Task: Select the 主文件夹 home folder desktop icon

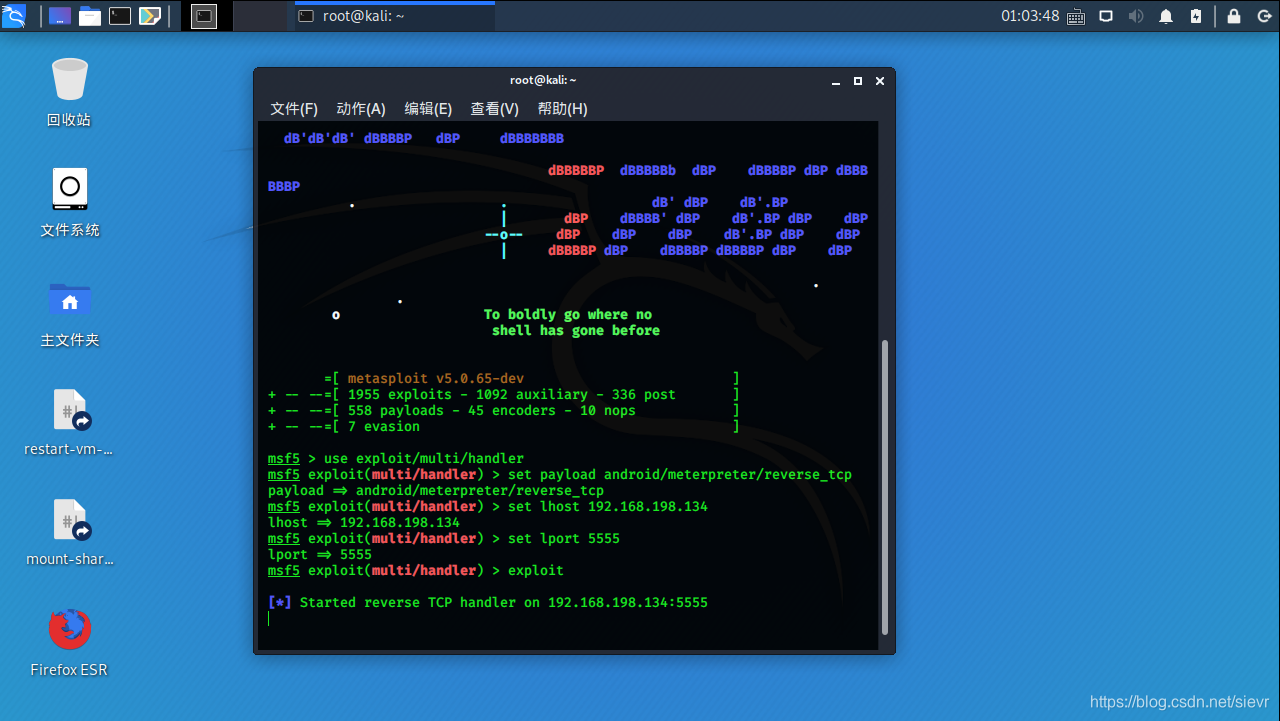Action: pyautogui.click(x=70, y=313)
